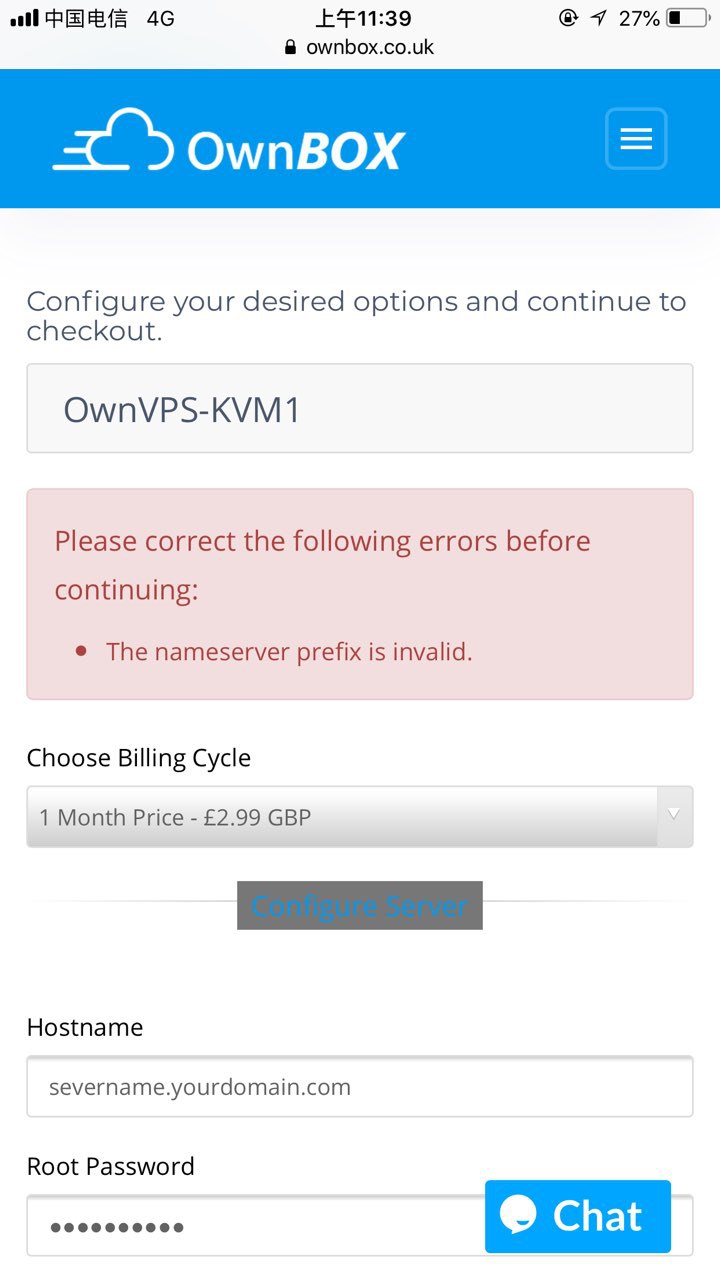Tap the rotation lock status icon

pos(568,18)
